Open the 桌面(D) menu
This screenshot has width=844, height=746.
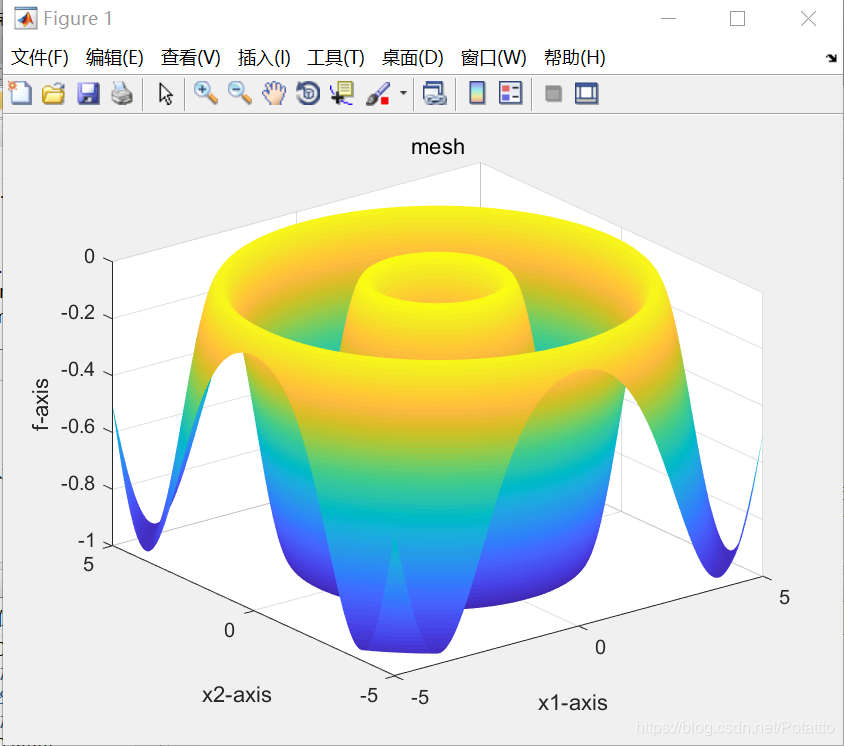[412, 58]
